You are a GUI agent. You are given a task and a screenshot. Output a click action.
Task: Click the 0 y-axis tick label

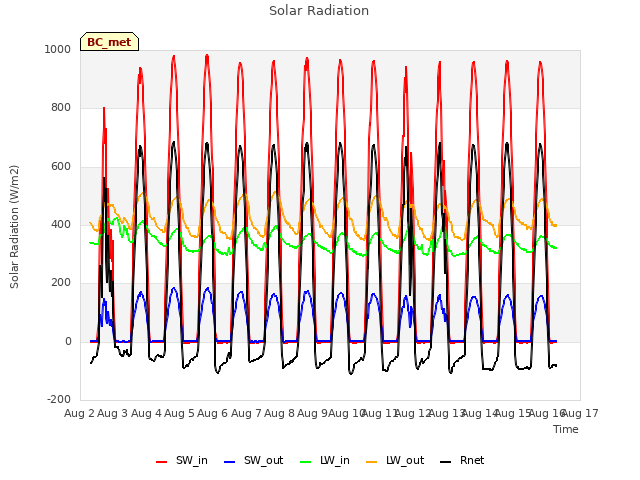pyautogui.click(x=68, y=342)
